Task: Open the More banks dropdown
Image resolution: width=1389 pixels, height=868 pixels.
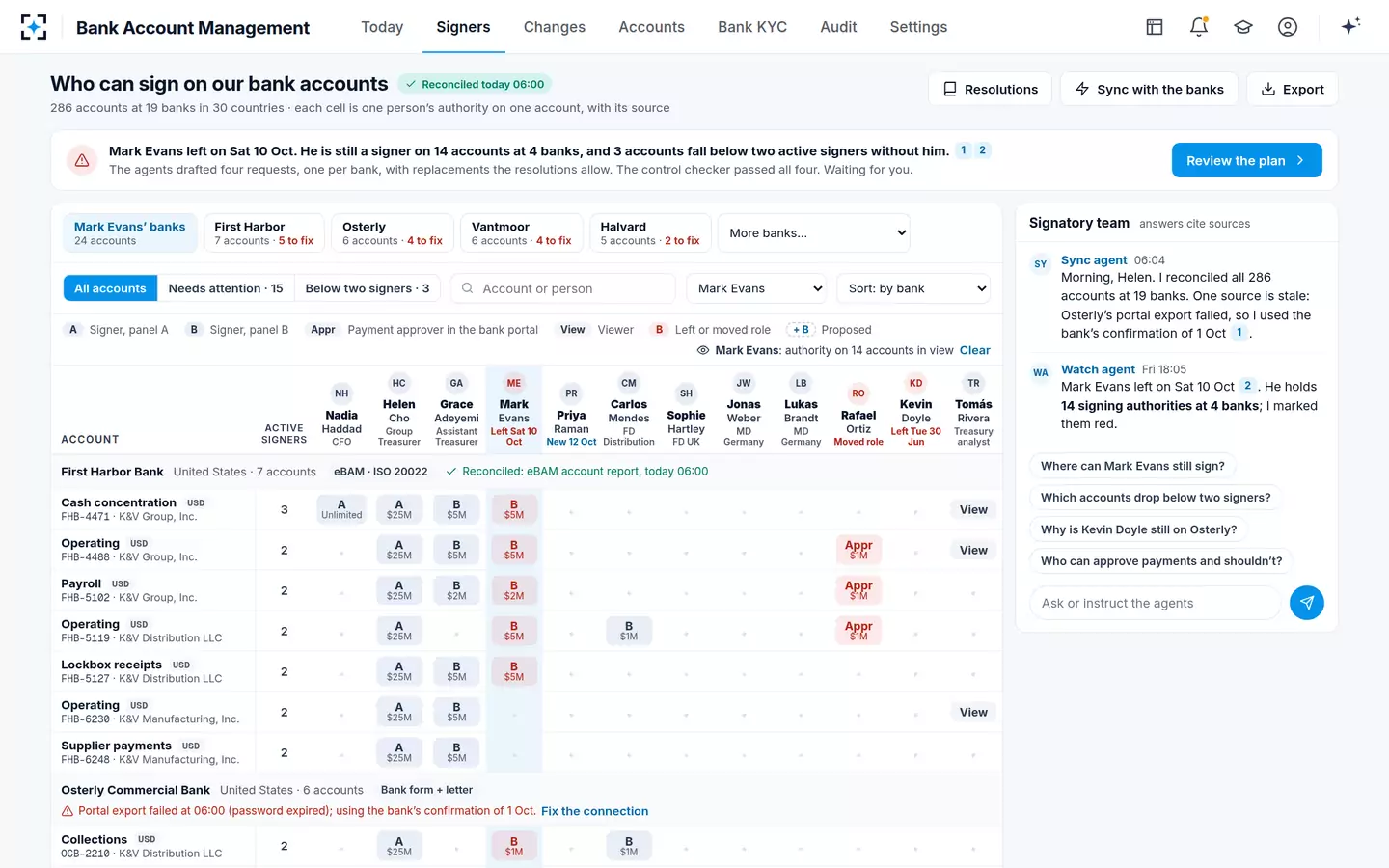Action: [x=814, y=233]
